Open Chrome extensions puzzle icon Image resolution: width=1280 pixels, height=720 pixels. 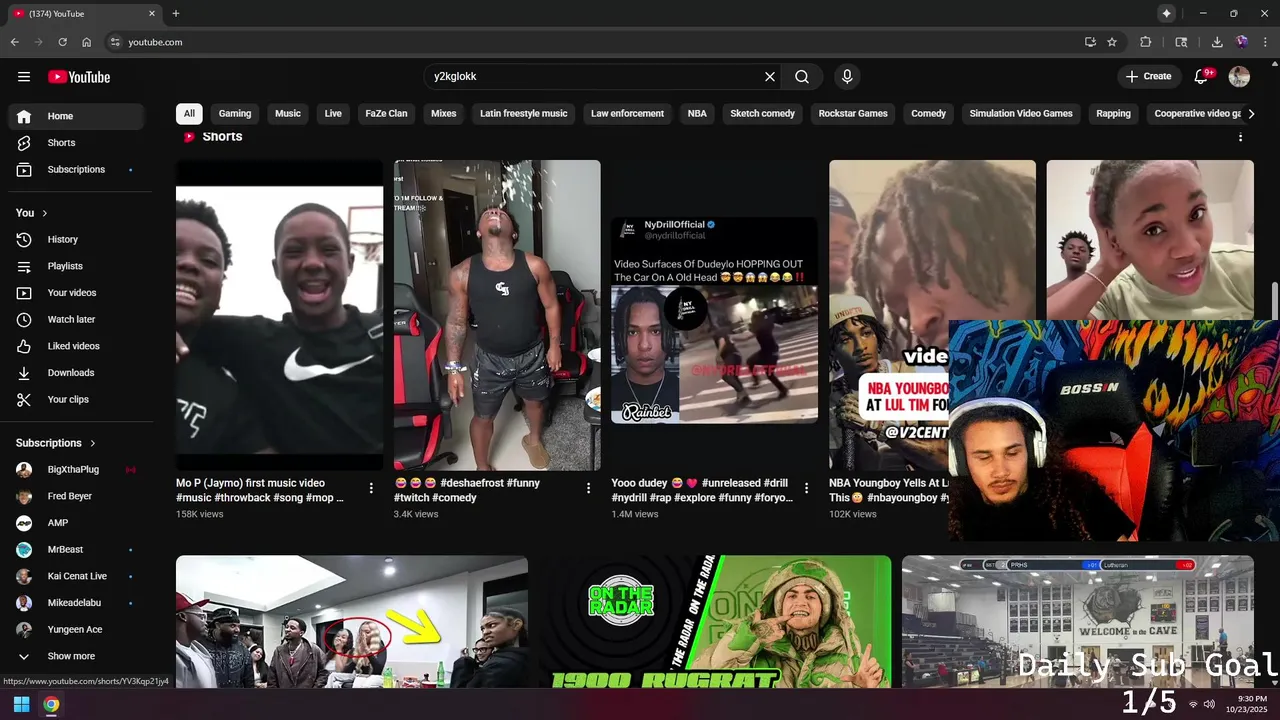pyautogui.click(x=1146, y=42)
